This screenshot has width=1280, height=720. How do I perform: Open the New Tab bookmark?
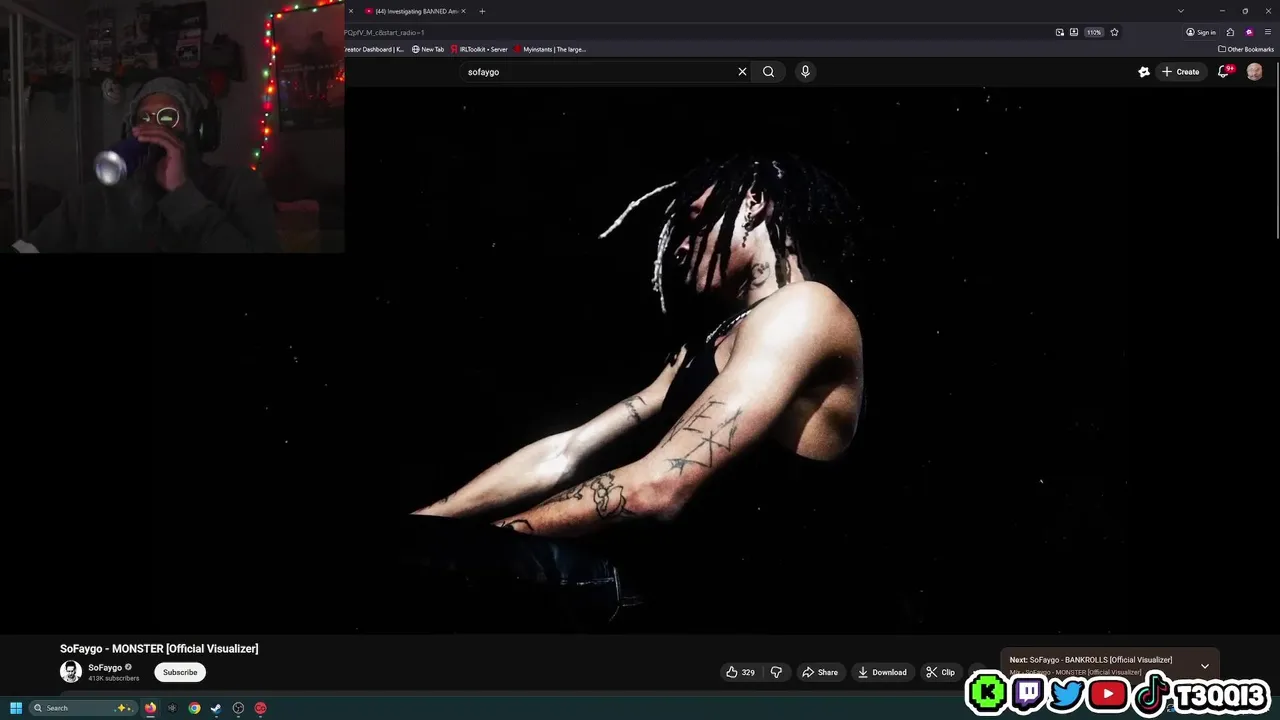click(x=428, y=49)
